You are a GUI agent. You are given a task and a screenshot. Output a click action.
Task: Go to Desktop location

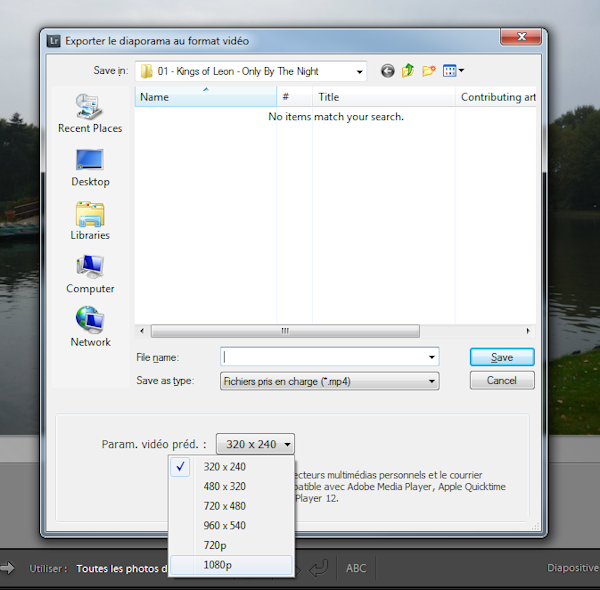click(x=90, y=167)
